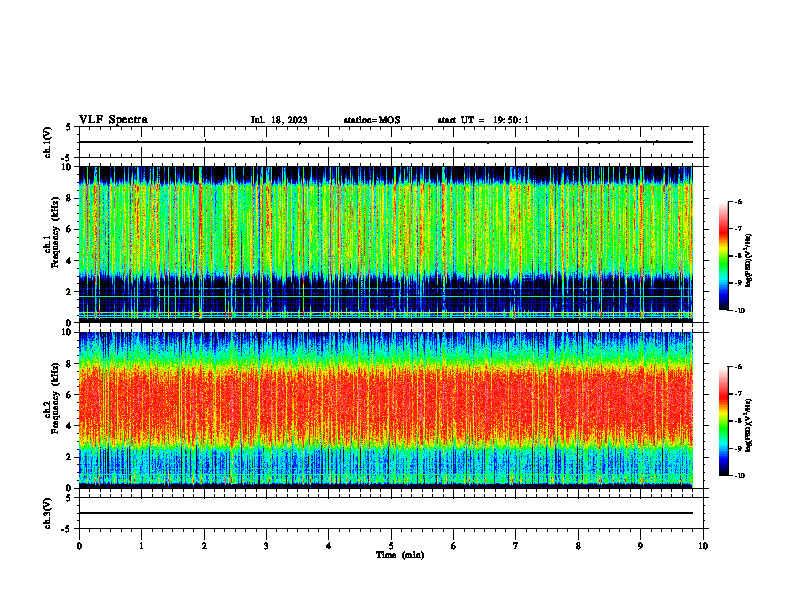Click the "-10" value on ch.1 colorbar

coord(739,311)
